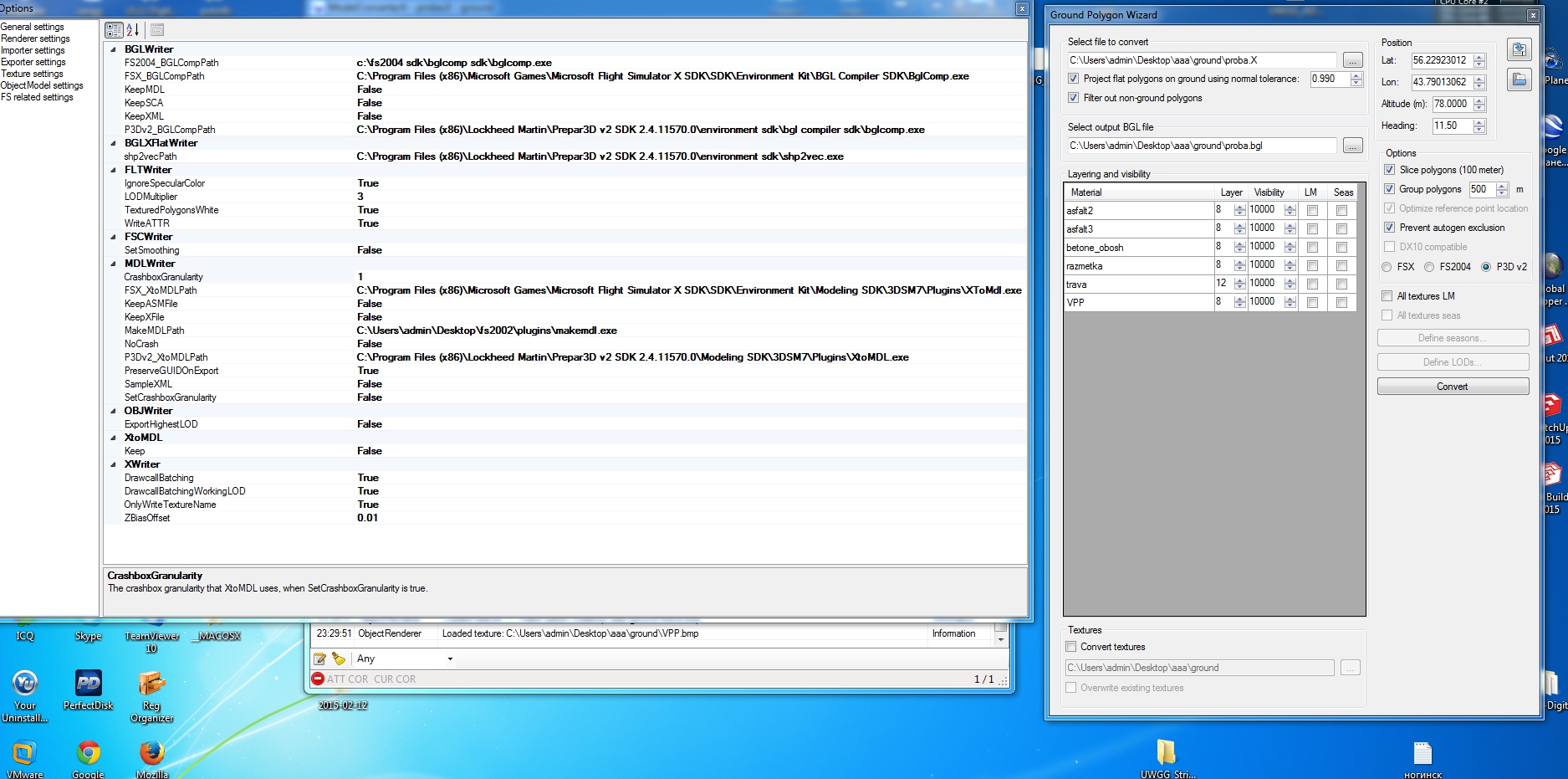Click the Heading value field
This screenshot has width=1568, height=779.
pyautogui.click(x=1453, y=126)
